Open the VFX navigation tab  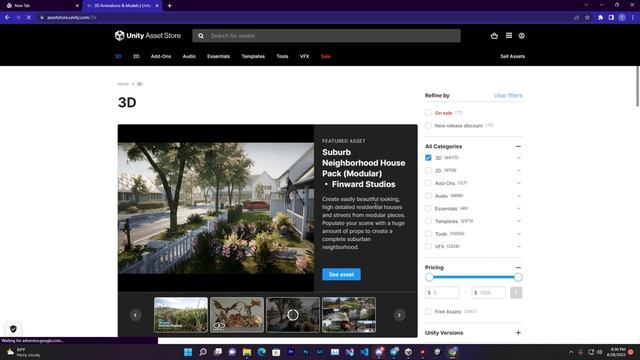[x=304, y=56]
